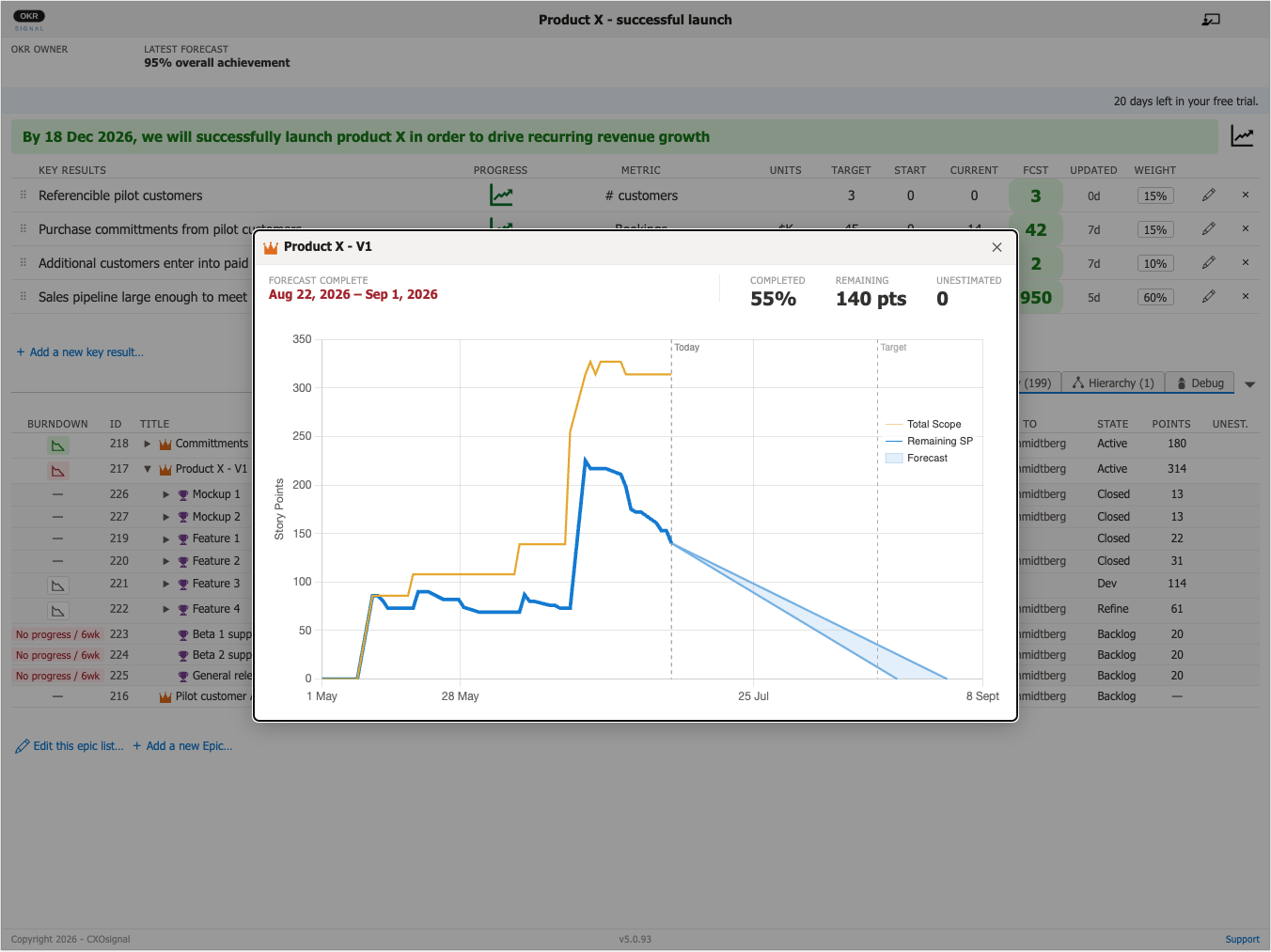Click the Referencible pilot customers key result title

point(120,195)
